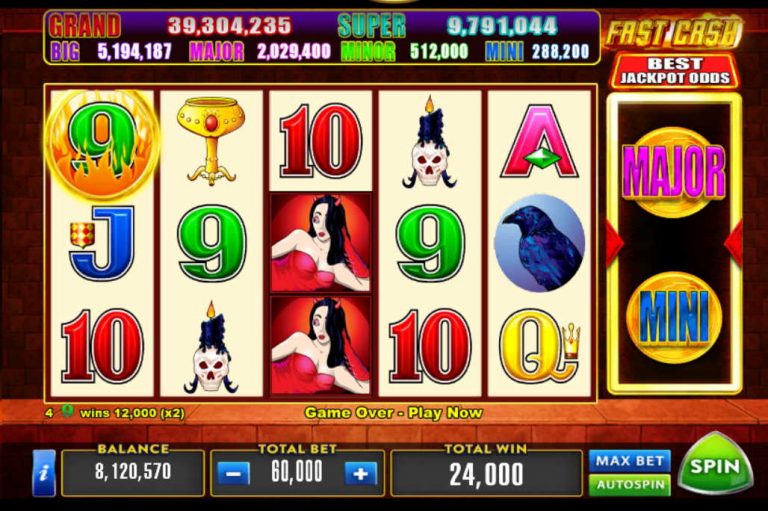Tap the flaming green 9 symbol
768x511 pixels.
point(103,143)
